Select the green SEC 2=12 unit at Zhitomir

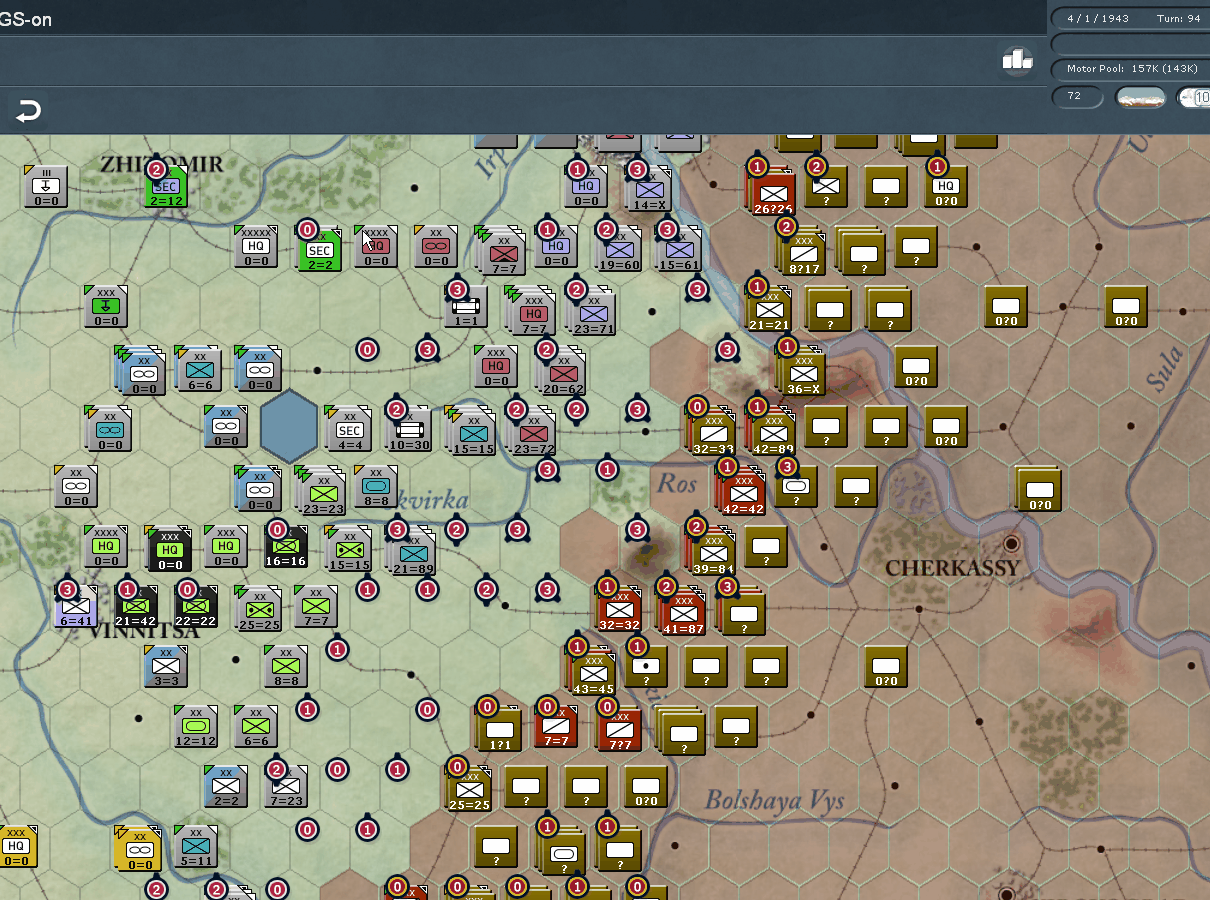click(166, 188)
